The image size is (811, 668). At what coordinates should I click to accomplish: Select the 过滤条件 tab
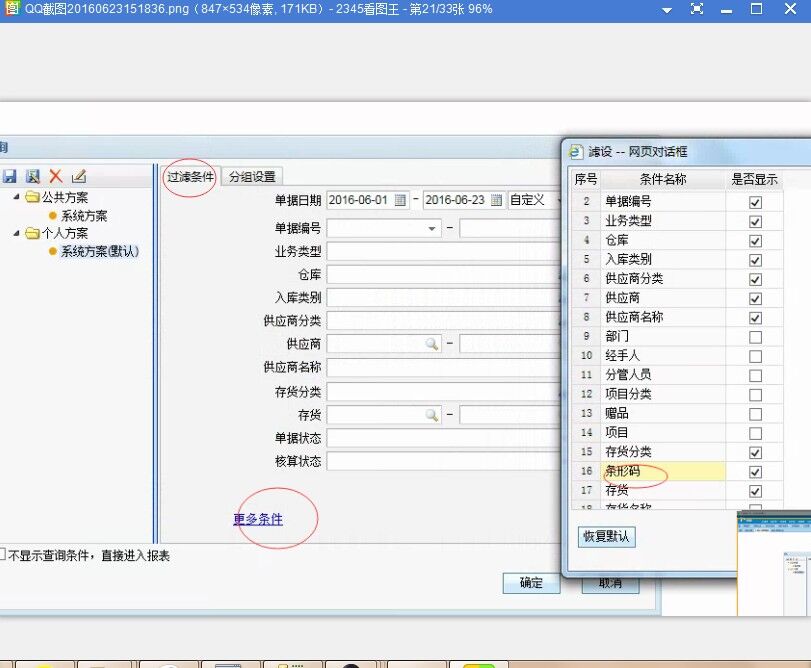190,177
